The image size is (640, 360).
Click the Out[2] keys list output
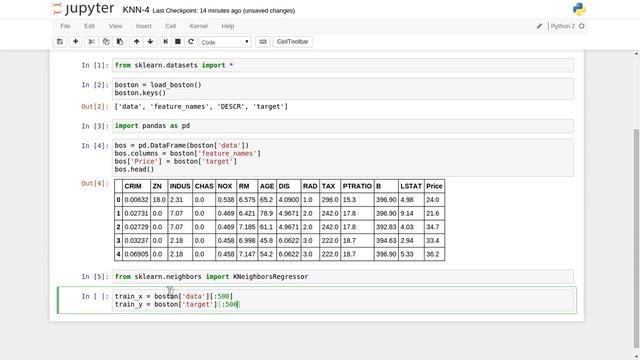tap(201, 107)
